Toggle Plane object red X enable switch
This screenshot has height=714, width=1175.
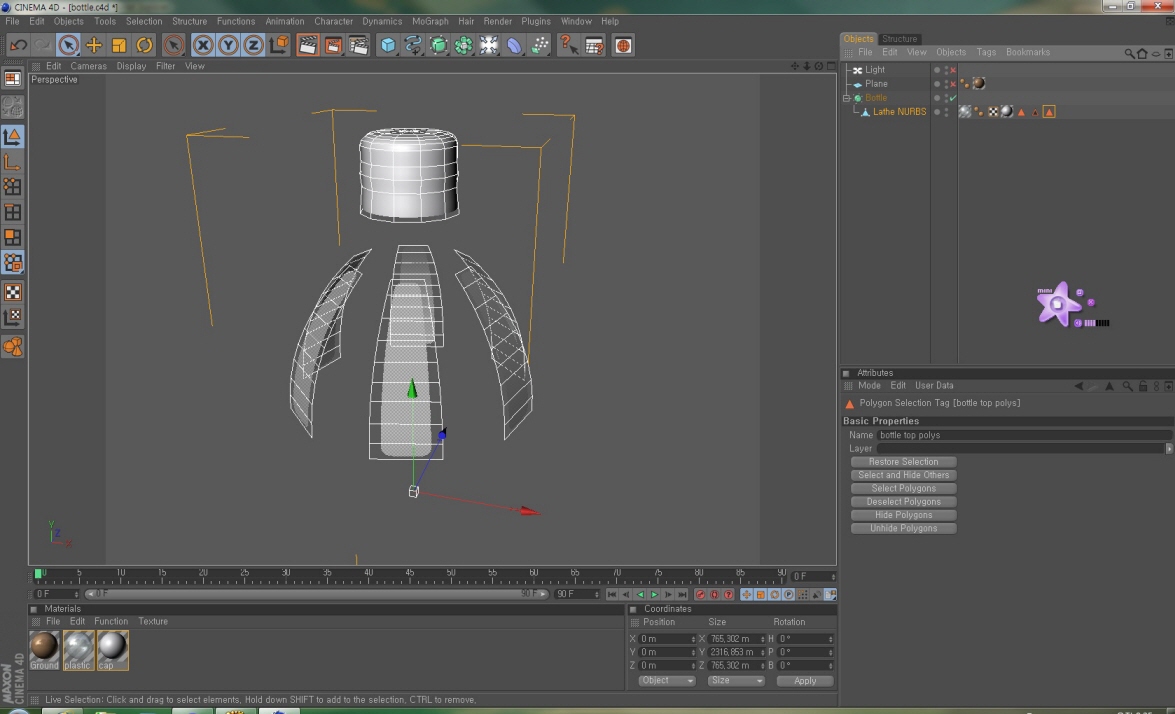[952, 84]
